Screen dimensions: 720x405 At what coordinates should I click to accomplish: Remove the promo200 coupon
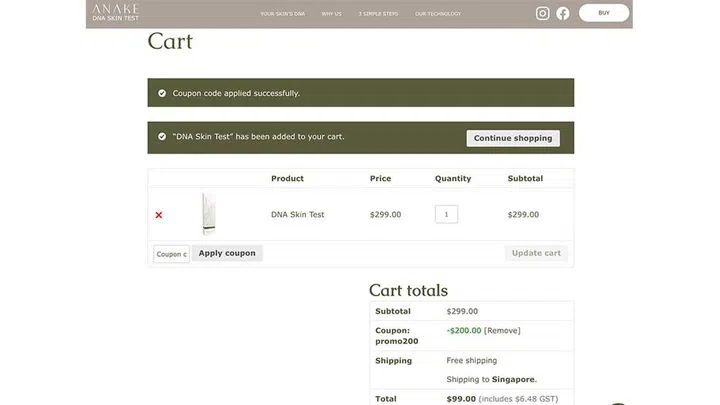click(x=502, y=330)
